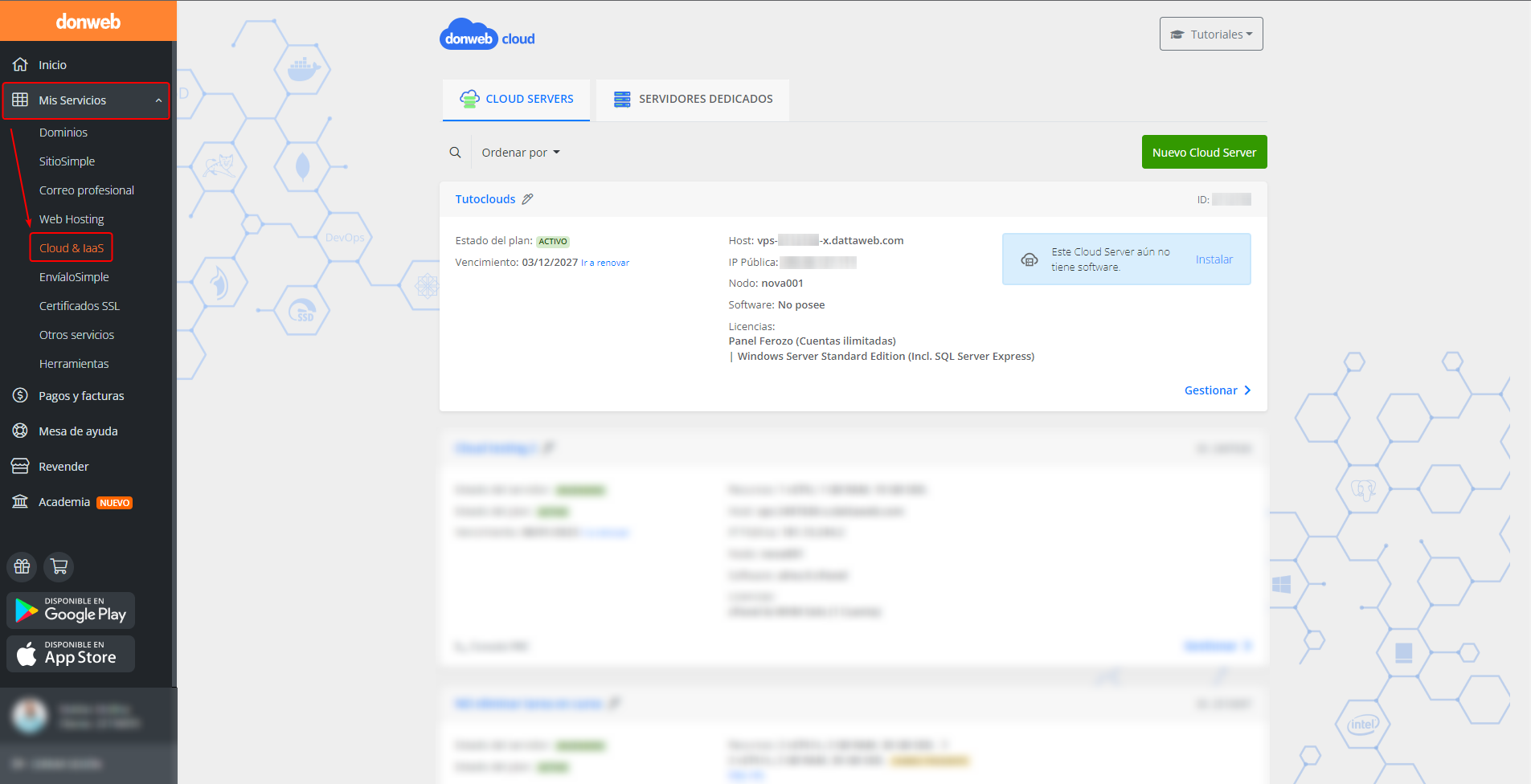Screen dimensions: 1531x784
Task: Click the App Store download badge
Action: tap(71, 654)
